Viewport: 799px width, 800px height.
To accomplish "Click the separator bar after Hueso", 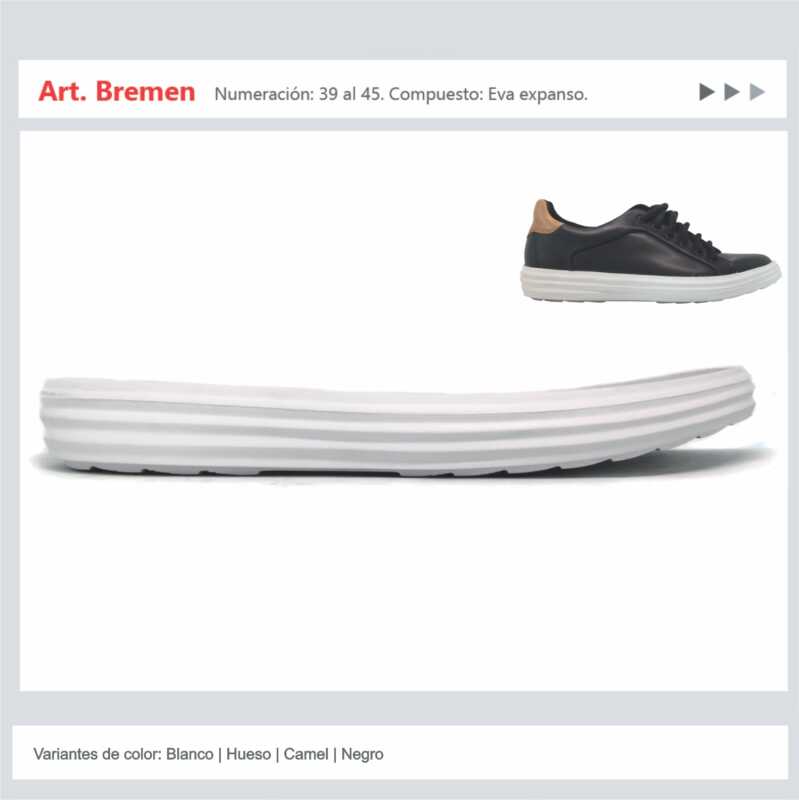I will 278,755.
